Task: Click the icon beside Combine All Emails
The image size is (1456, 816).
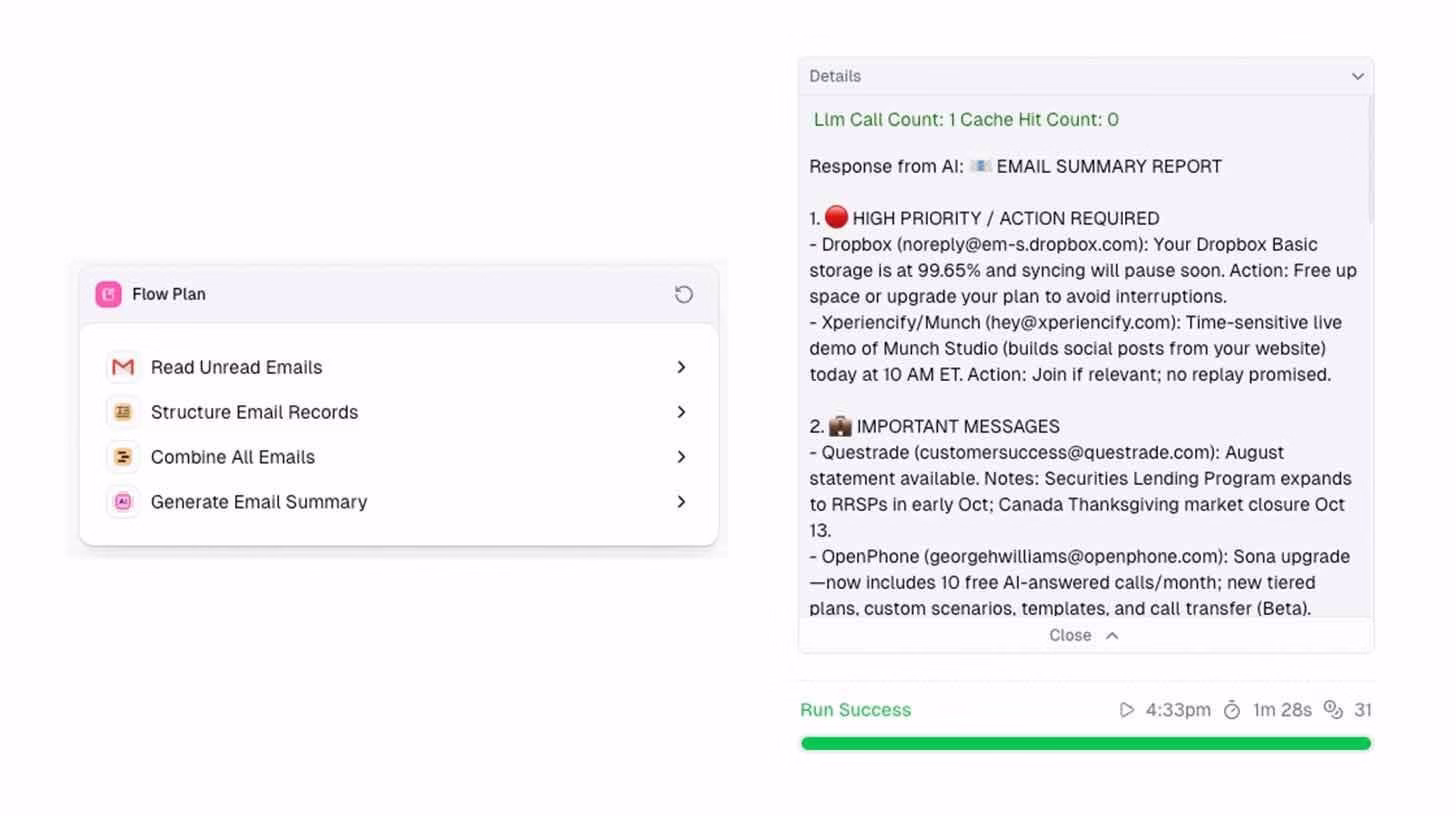Action: click(123, 457)
